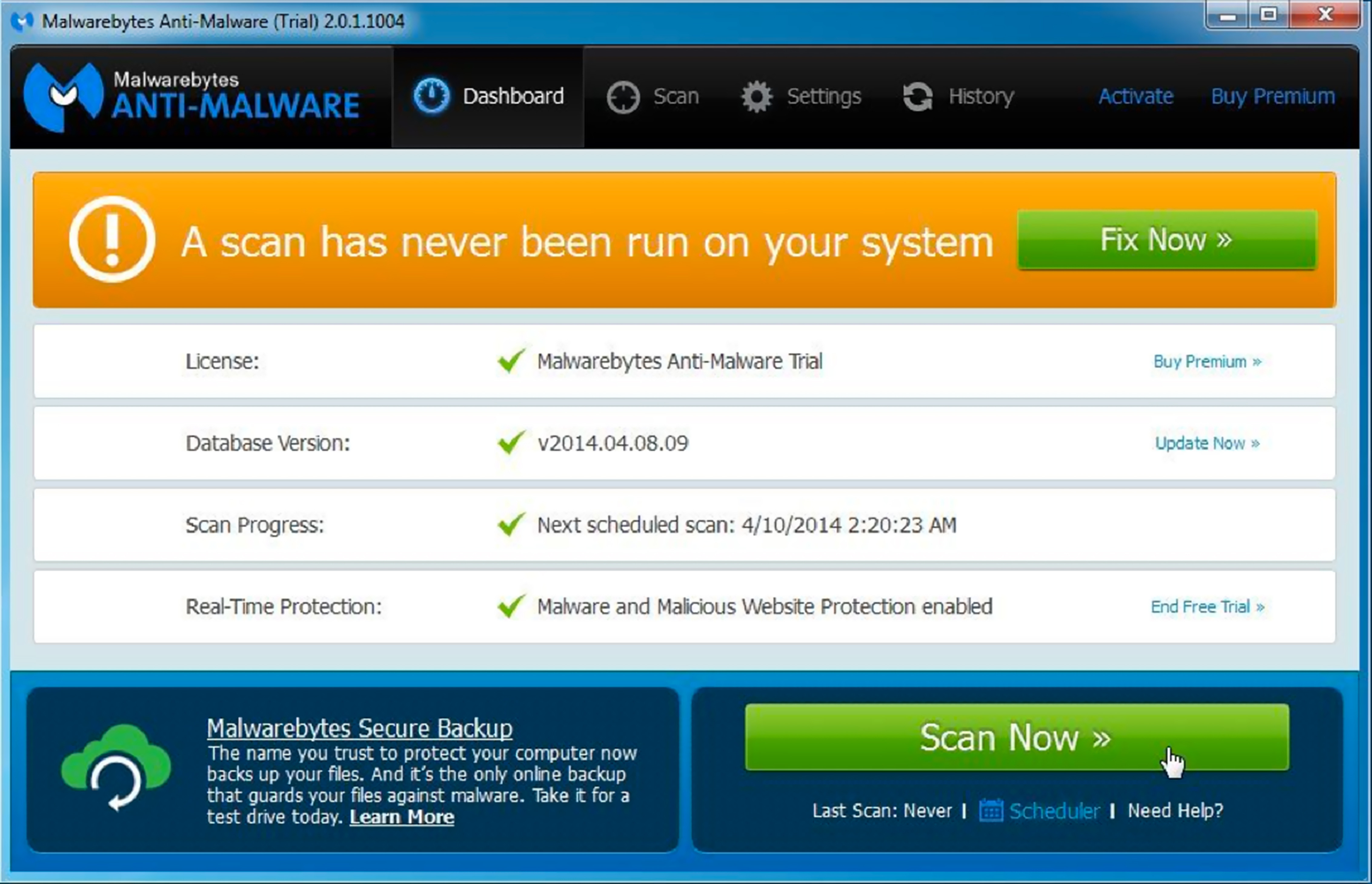Click the Scheduler calendar icon

[x=990, y=811]
